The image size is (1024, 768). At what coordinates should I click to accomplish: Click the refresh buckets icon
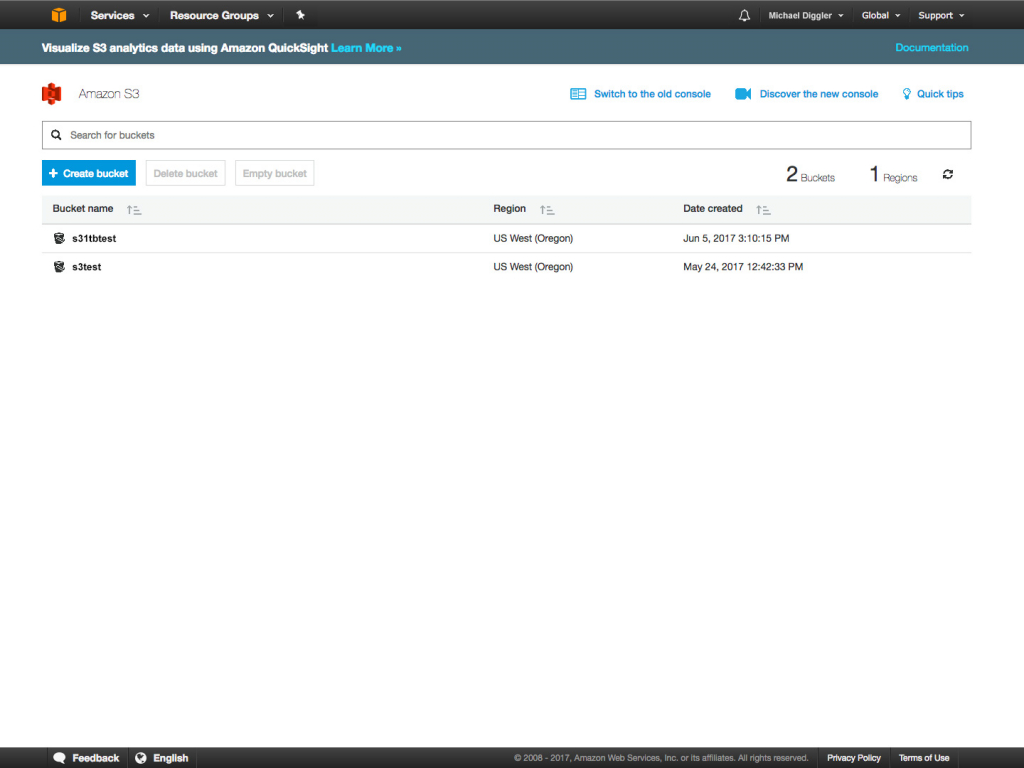(x=948, y=174)
